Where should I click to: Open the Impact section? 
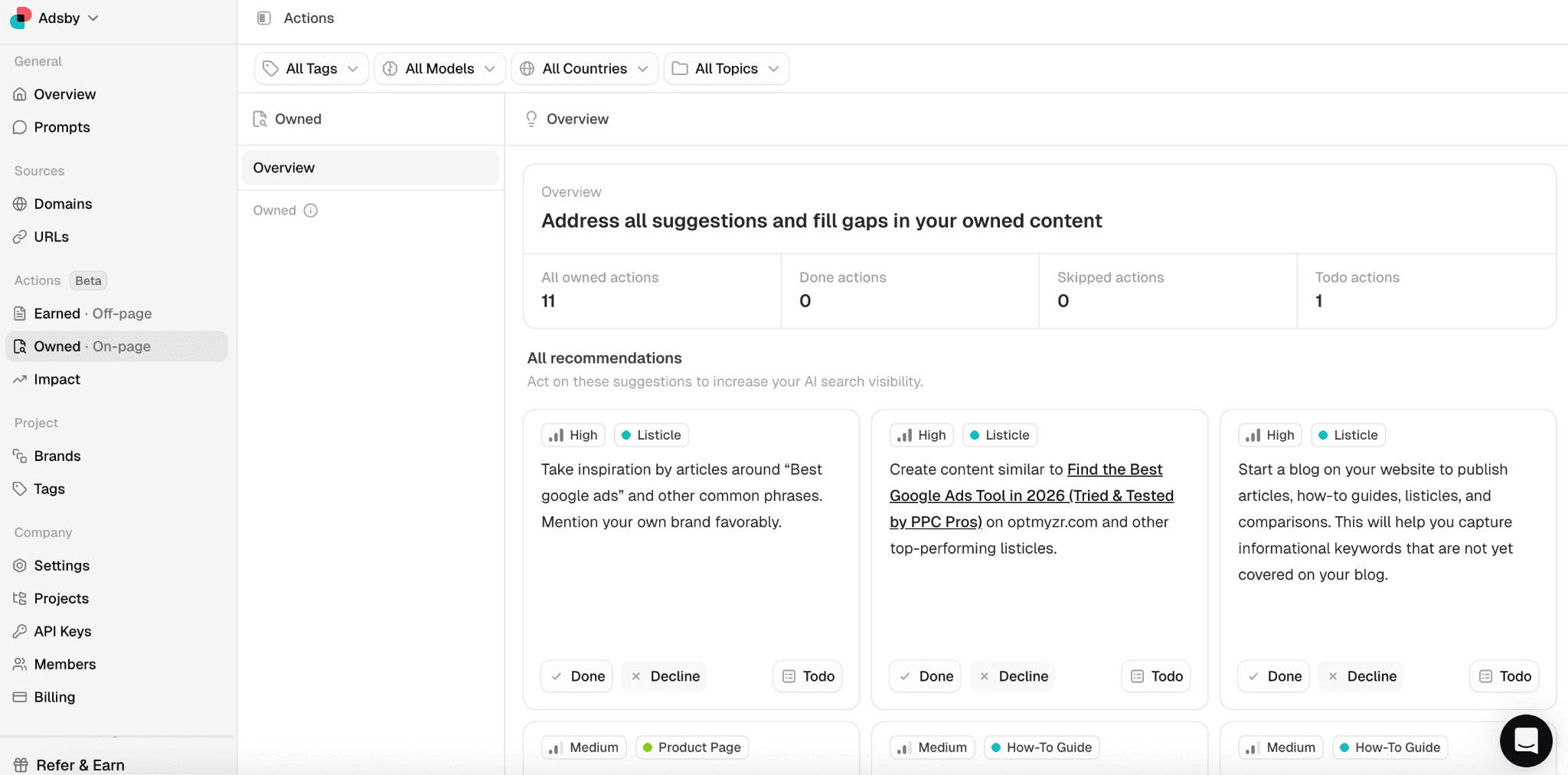pos(57,379)
